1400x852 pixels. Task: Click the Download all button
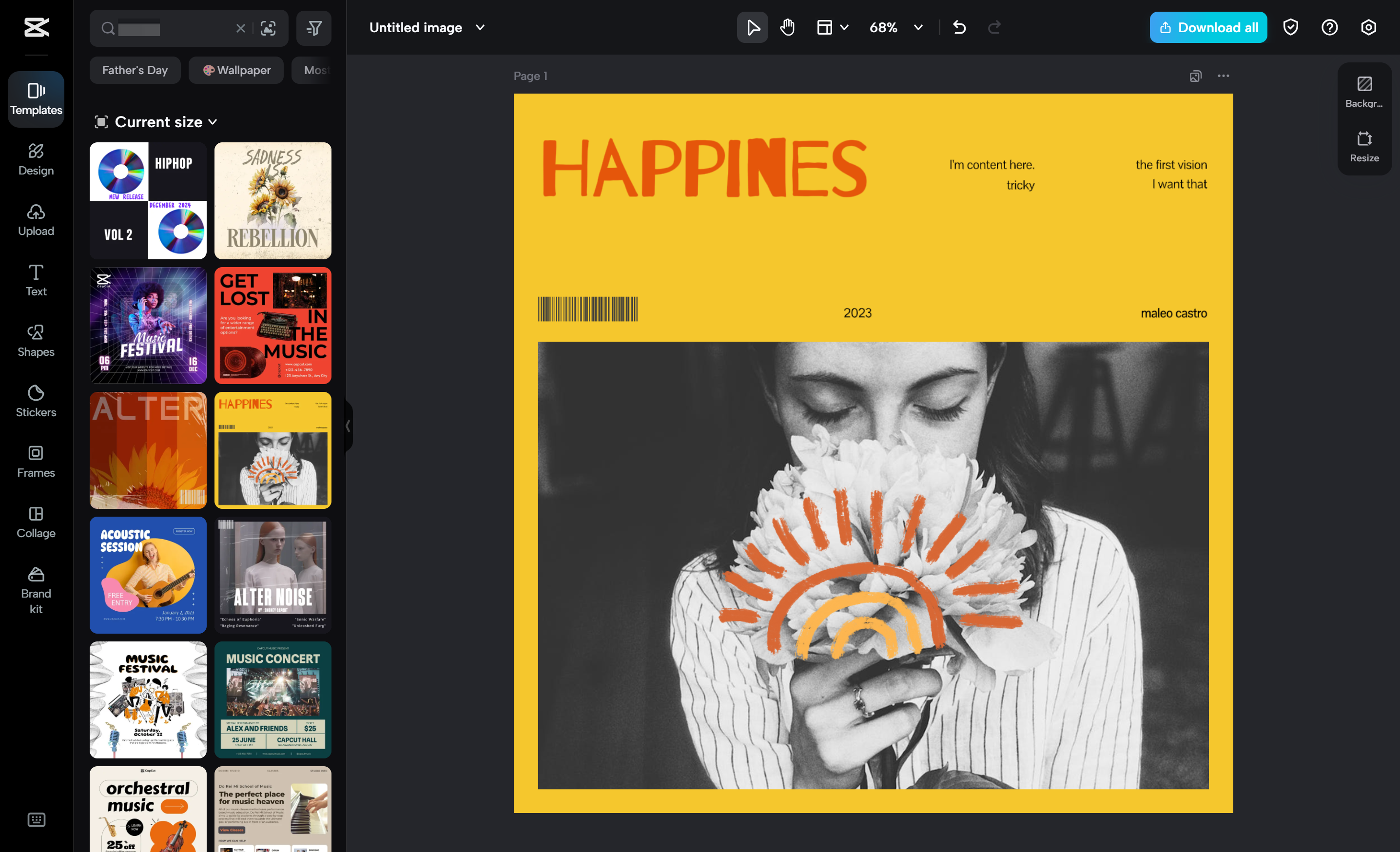click(x=1208, y=27)
